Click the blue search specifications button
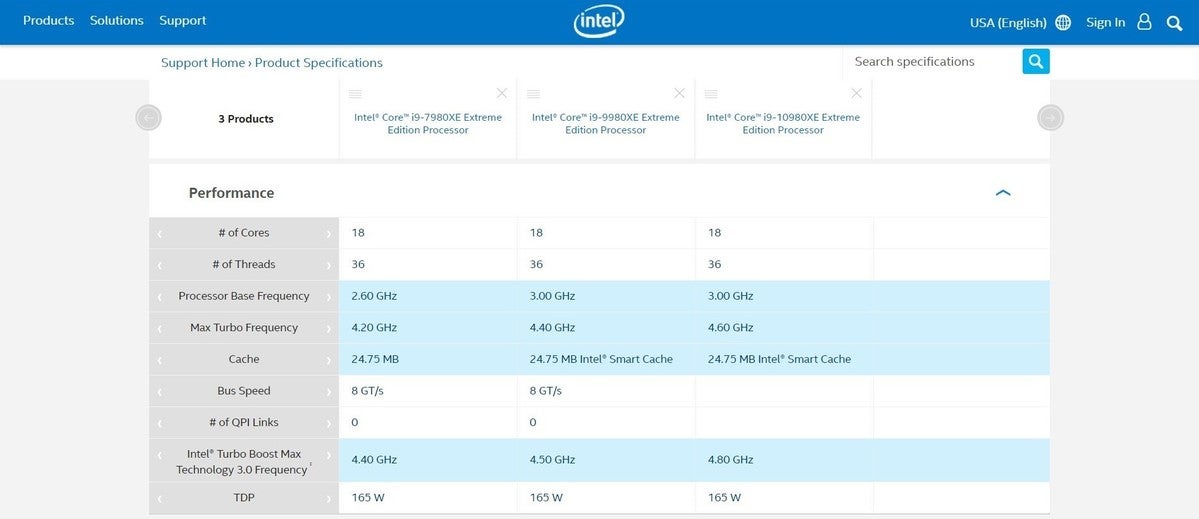The height and width of the screenshot is (519, 1199). click(x=1036, y=61)
